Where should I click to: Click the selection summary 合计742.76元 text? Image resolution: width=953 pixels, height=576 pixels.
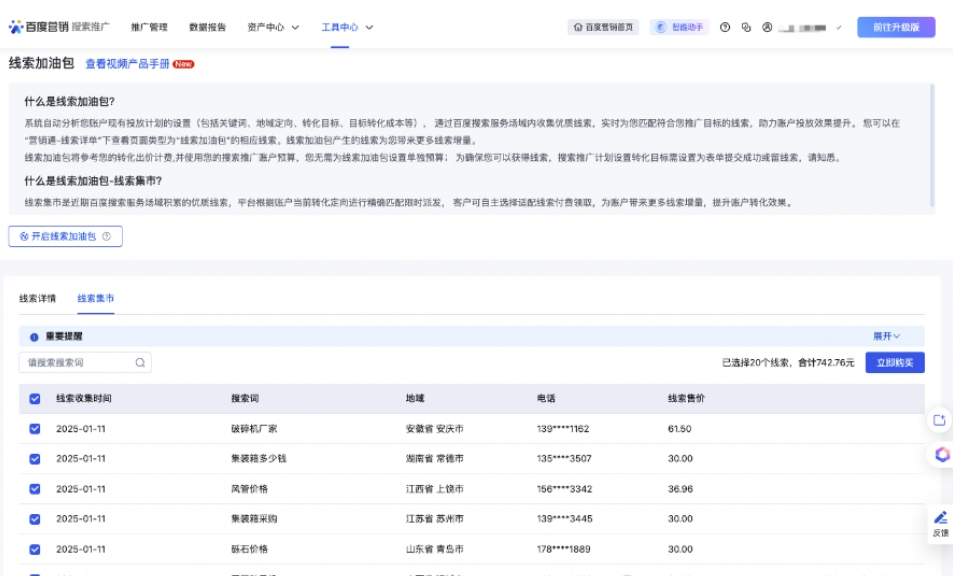826,363
